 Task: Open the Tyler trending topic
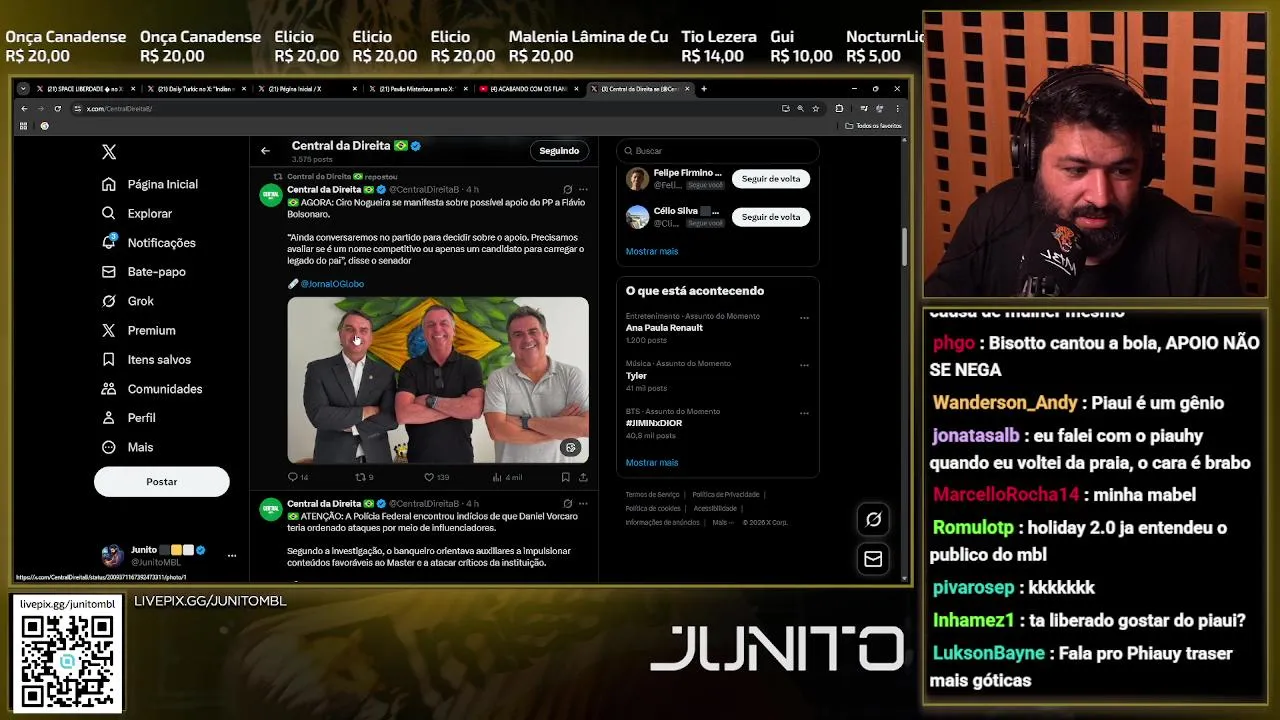tap(636, 376)
